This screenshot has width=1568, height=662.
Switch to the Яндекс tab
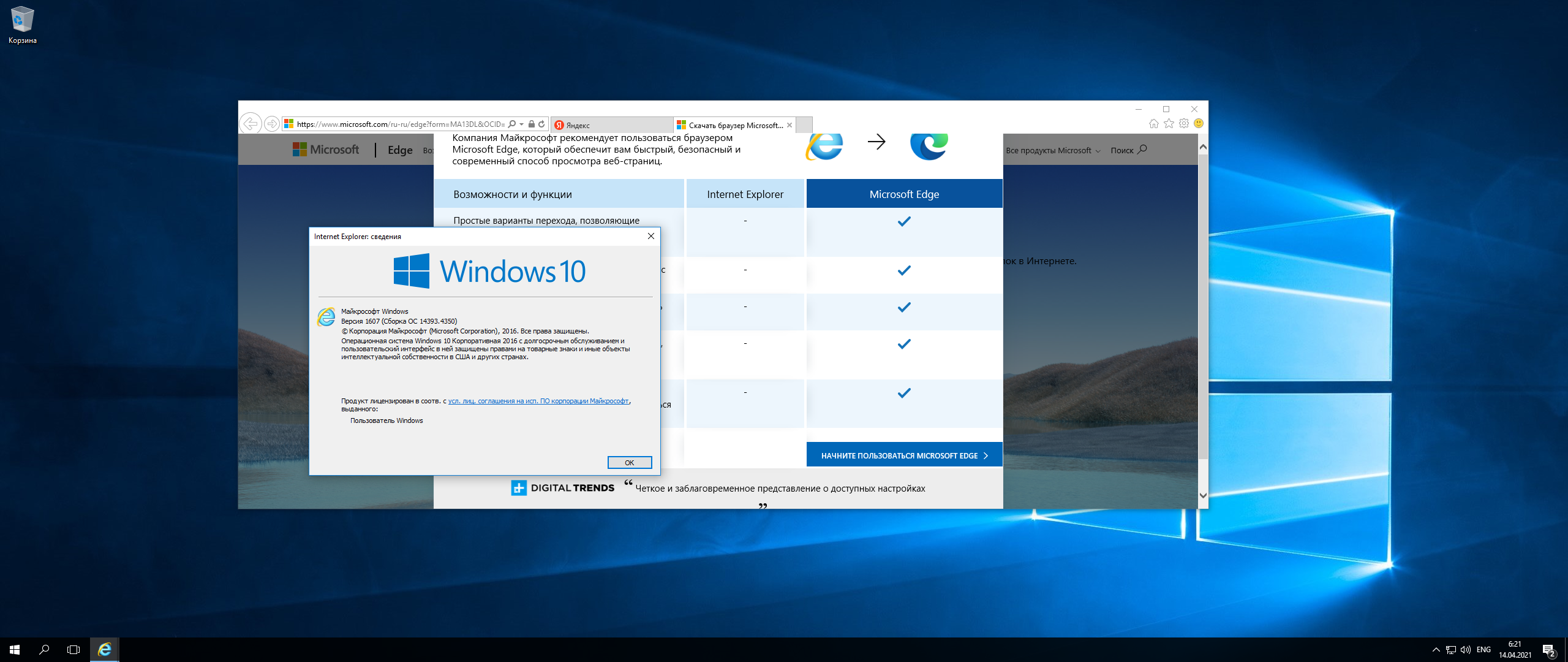[611, 125]
